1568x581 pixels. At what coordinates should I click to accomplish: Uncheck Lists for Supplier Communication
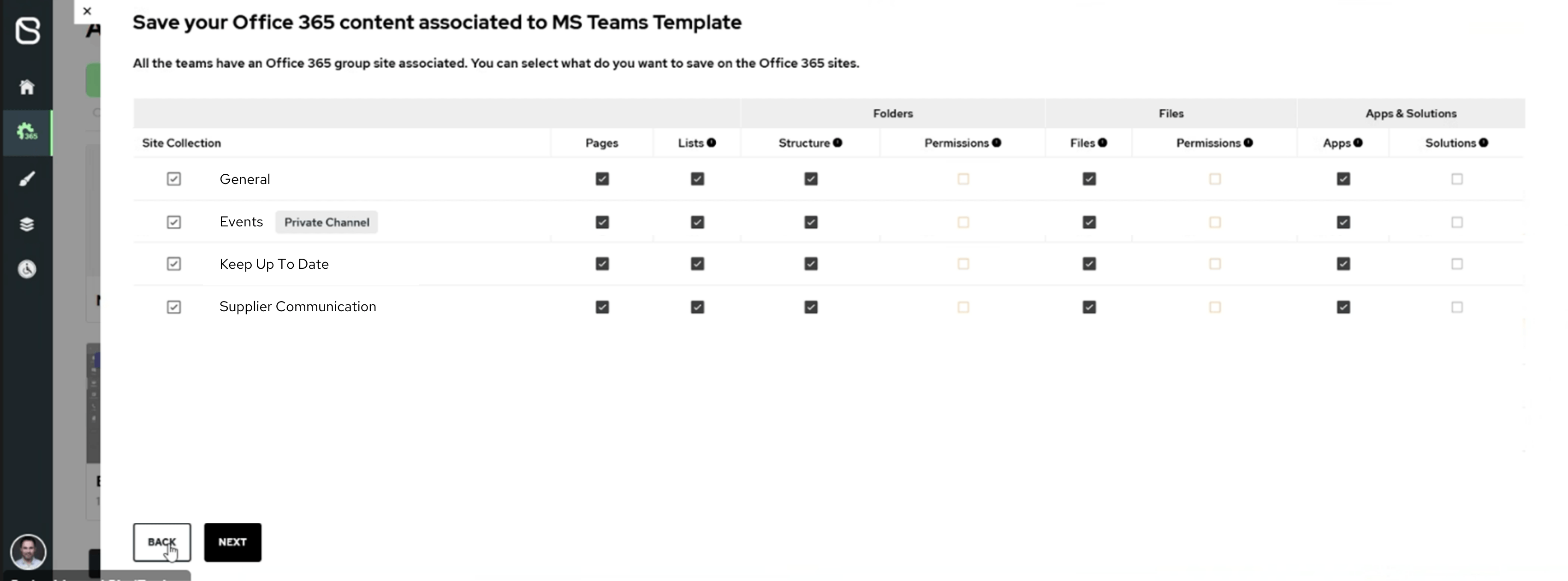pyautogui.click(x=698, y=307)
